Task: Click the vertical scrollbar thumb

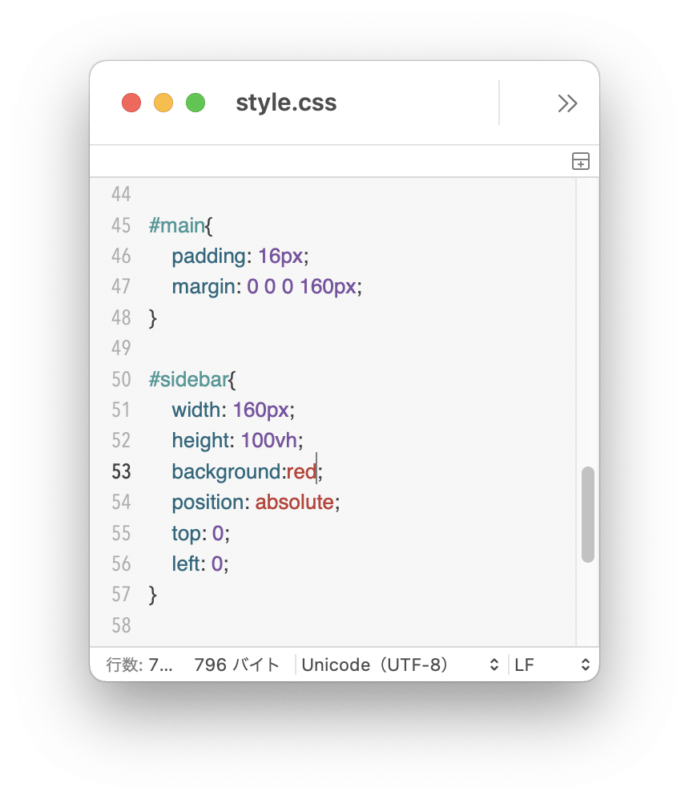Action: click(587, 514)
